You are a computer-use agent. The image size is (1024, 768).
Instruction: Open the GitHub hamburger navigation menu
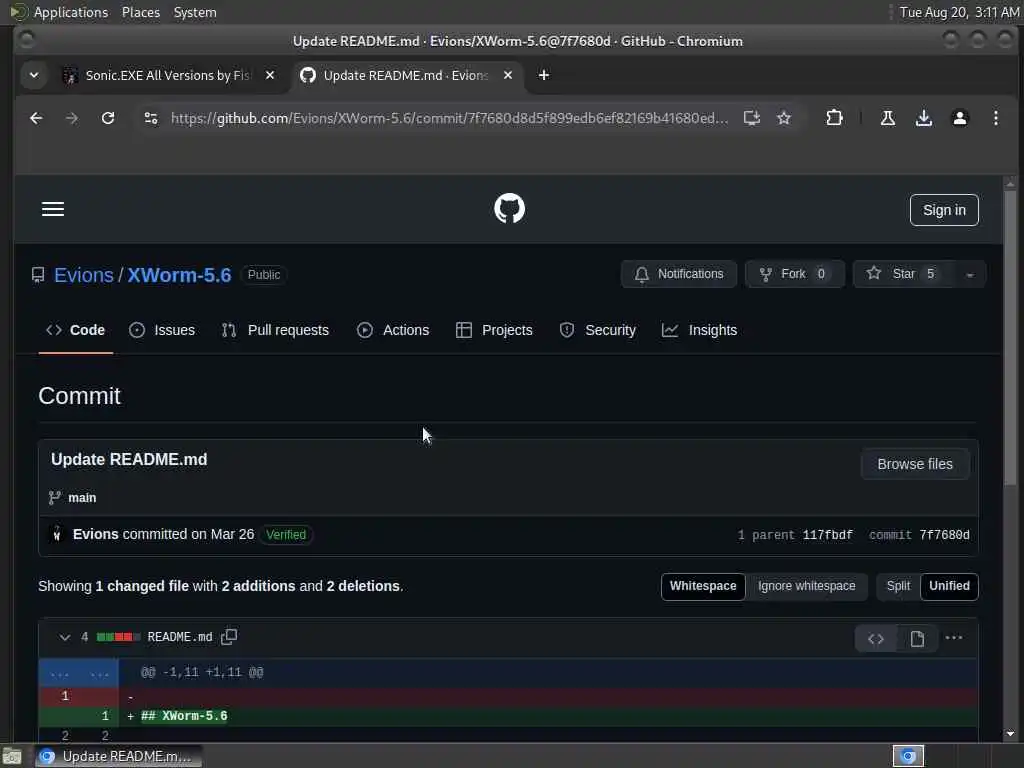[53, 209]
